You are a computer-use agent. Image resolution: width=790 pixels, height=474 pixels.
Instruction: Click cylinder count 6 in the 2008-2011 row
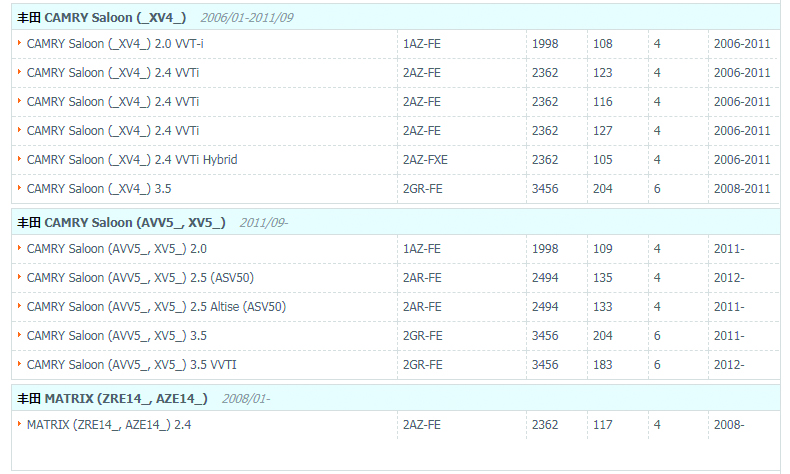(657, 189)
